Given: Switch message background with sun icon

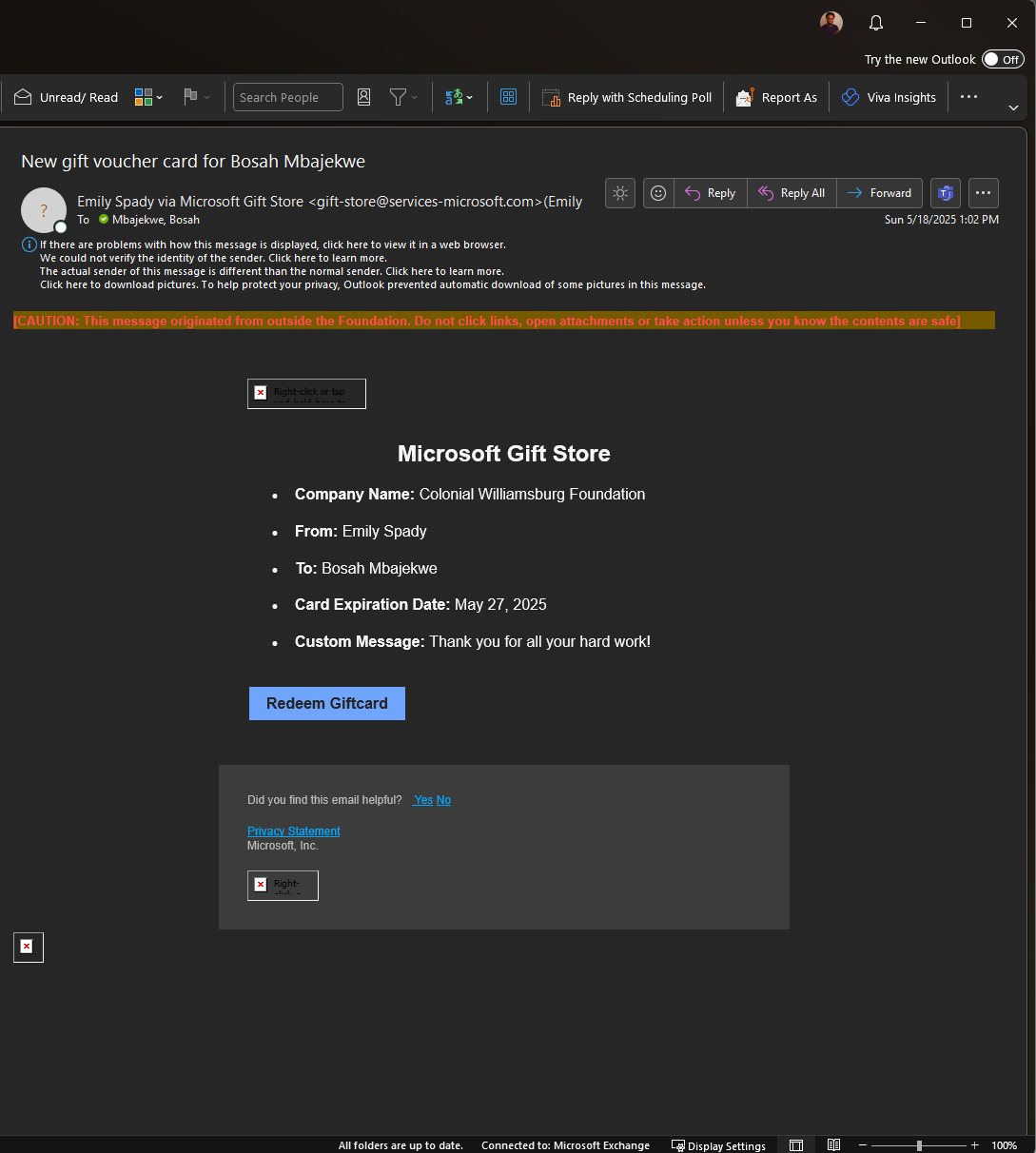Looking at the screenshot, I should pyautogui.click(x=620, y=193).
